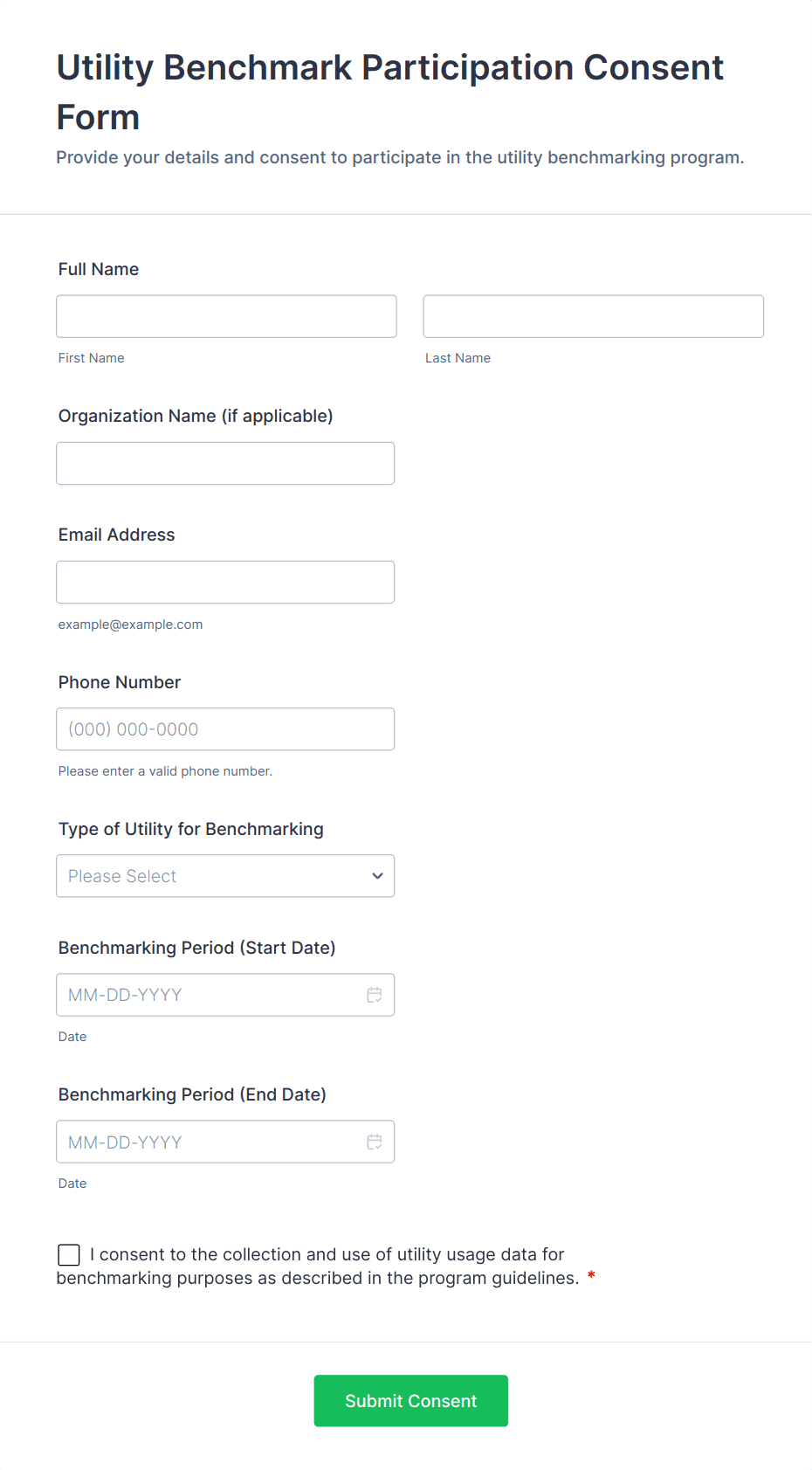812x1470 pixels.
Task: Open the 'Please Select' utility combo box
Action: click(x=225, y=876)
